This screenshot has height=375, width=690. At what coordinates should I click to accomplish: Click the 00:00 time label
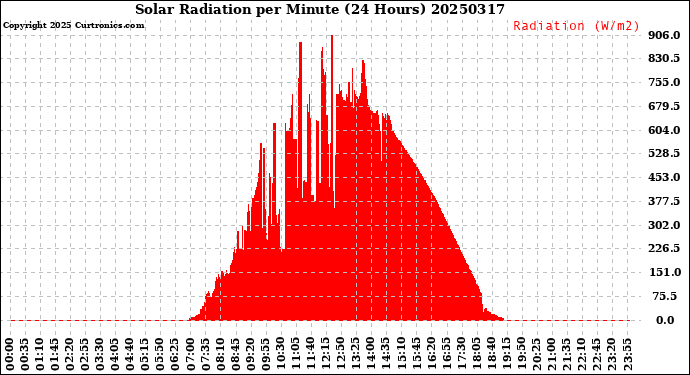10,355
